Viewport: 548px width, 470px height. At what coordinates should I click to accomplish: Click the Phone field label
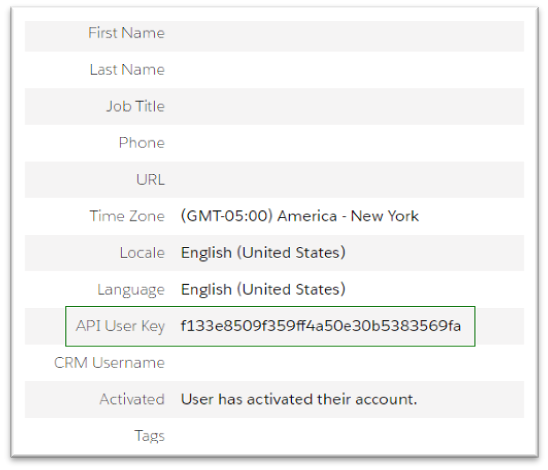(x=142, y=143)
